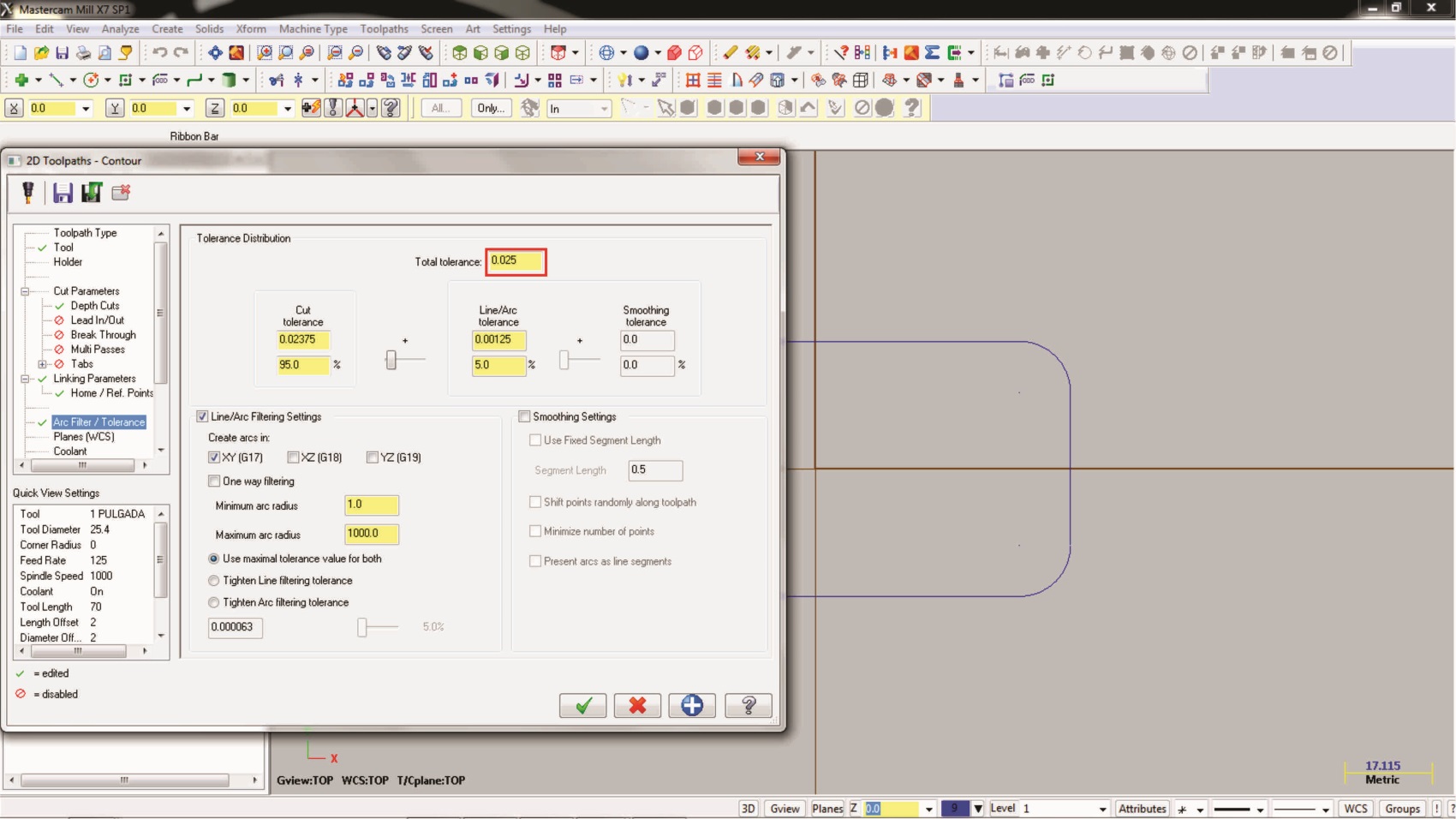Open the Z coordinate dropdown arrow

tap(288, 109)
